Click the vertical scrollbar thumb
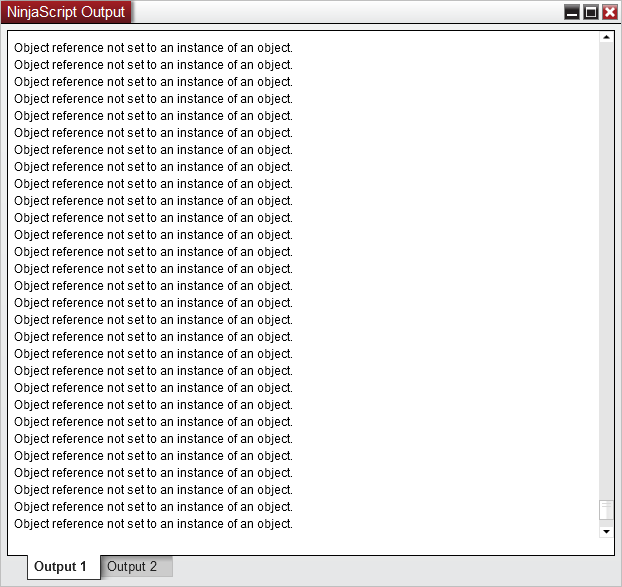This screenshot has width=622, height=587. (x=606, y=510)
